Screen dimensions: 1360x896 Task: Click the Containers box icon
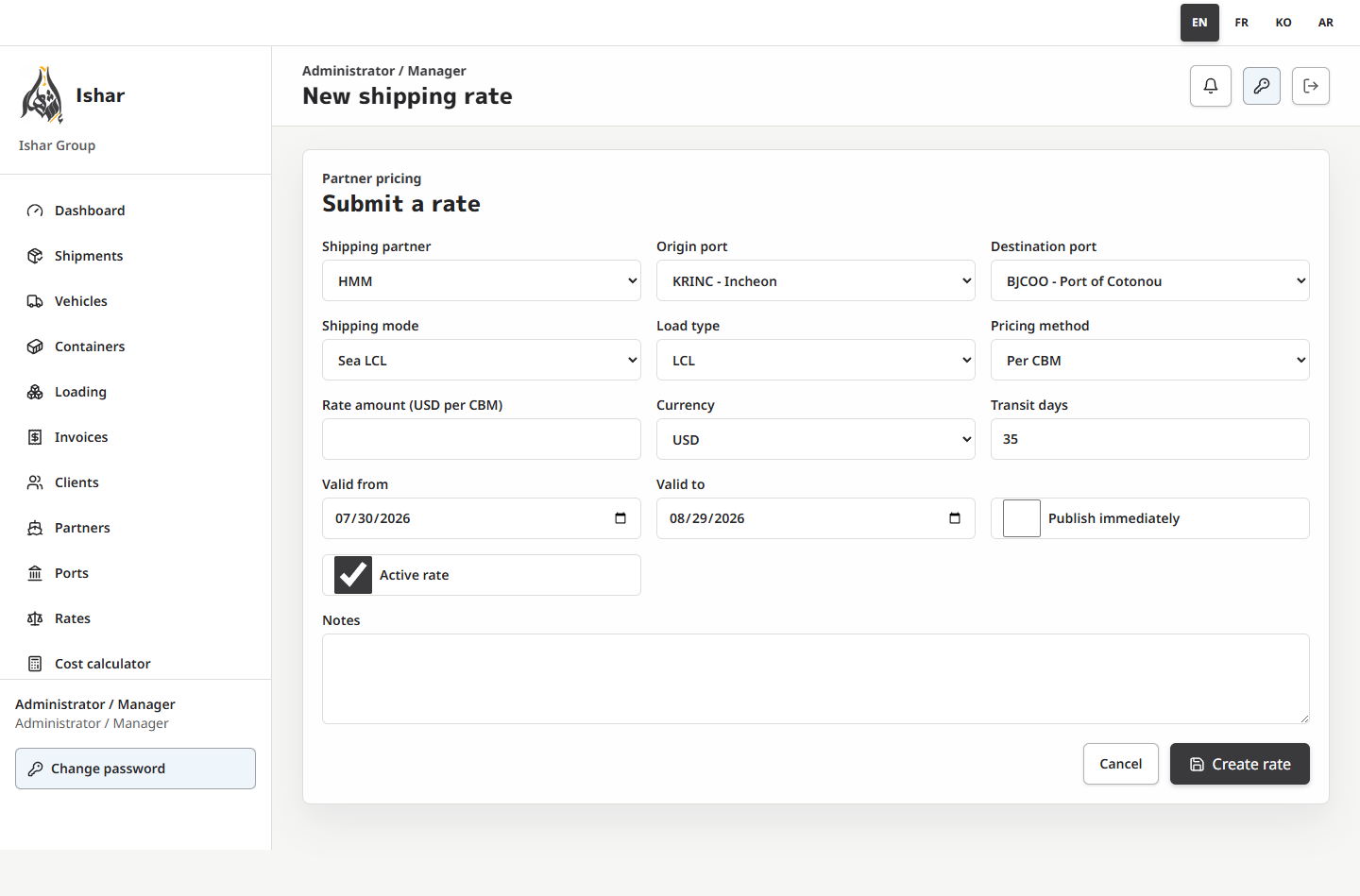pyautogui.click(x=35, y=347)
